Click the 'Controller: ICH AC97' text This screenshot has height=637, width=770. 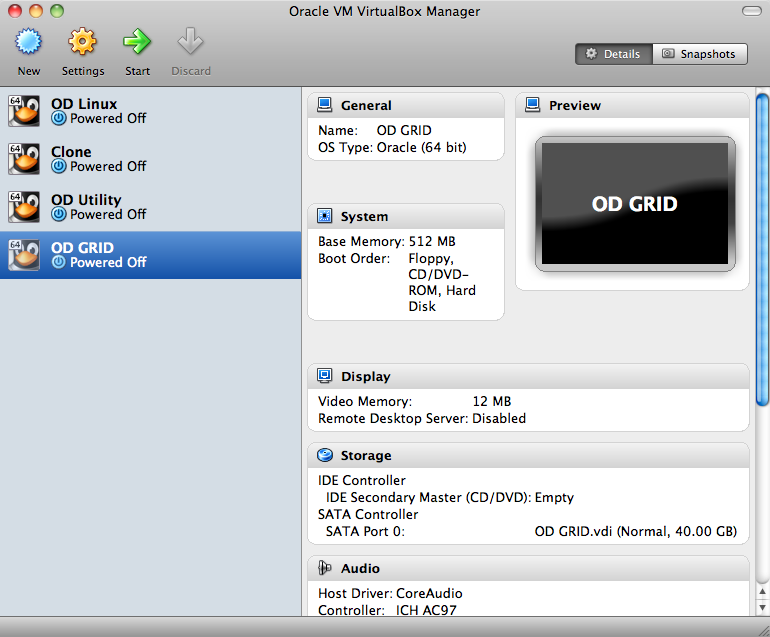(x=387, y=610)
